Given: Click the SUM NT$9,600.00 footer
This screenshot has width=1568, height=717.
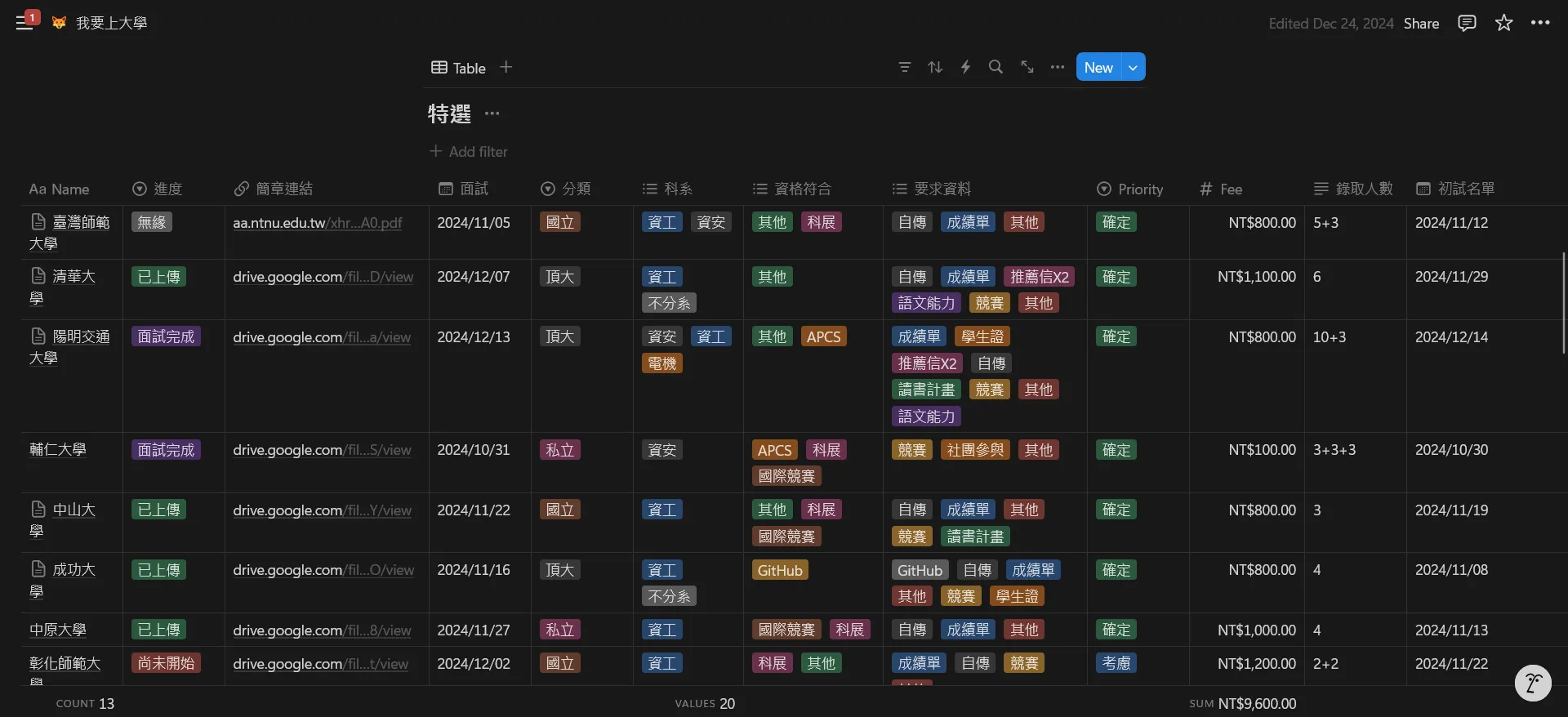Looking at the screenshot, I should point(1243,703).
